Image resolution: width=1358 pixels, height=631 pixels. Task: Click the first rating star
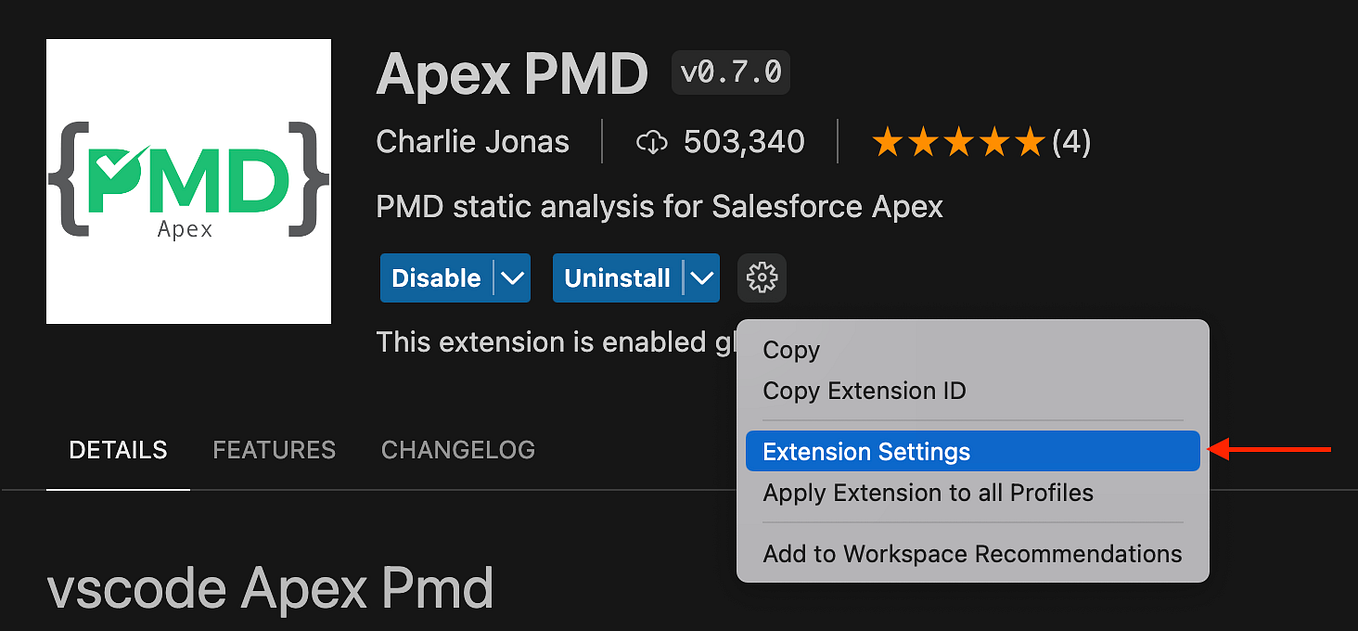coord(889,141)
